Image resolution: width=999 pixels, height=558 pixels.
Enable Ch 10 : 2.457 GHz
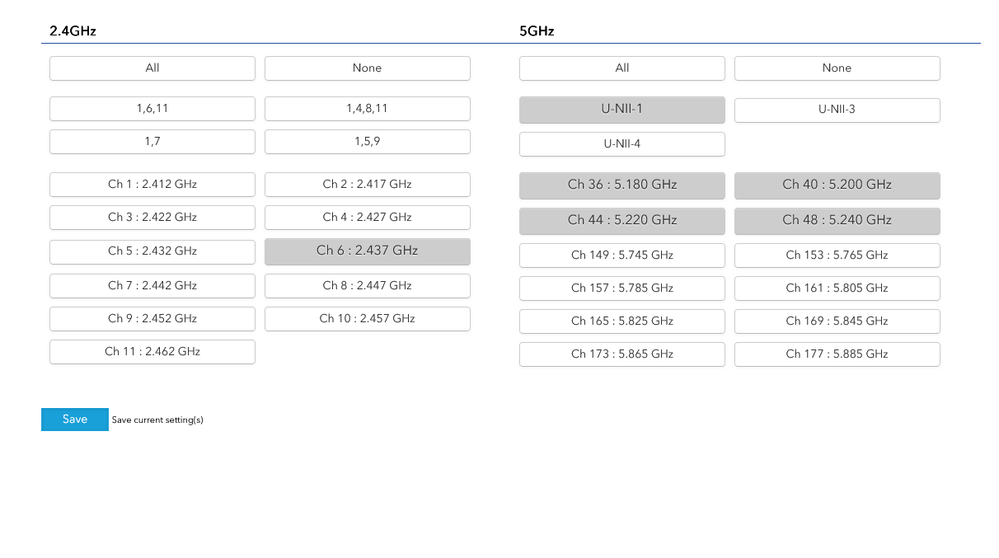pos(368,318)
